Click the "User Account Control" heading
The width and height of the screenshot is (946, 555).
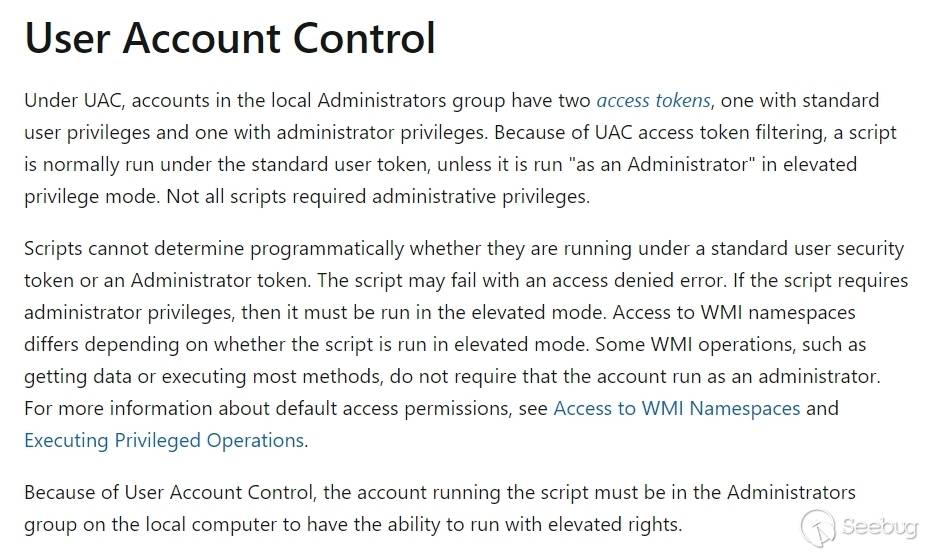click(230, 38)
